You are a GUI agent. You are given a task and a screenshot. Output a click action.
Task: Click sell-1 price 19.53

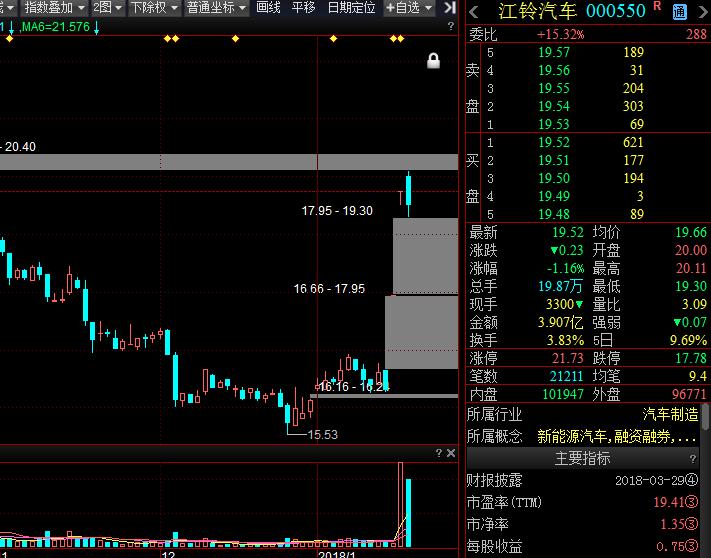pyautogui.click(x=554, y=124)
